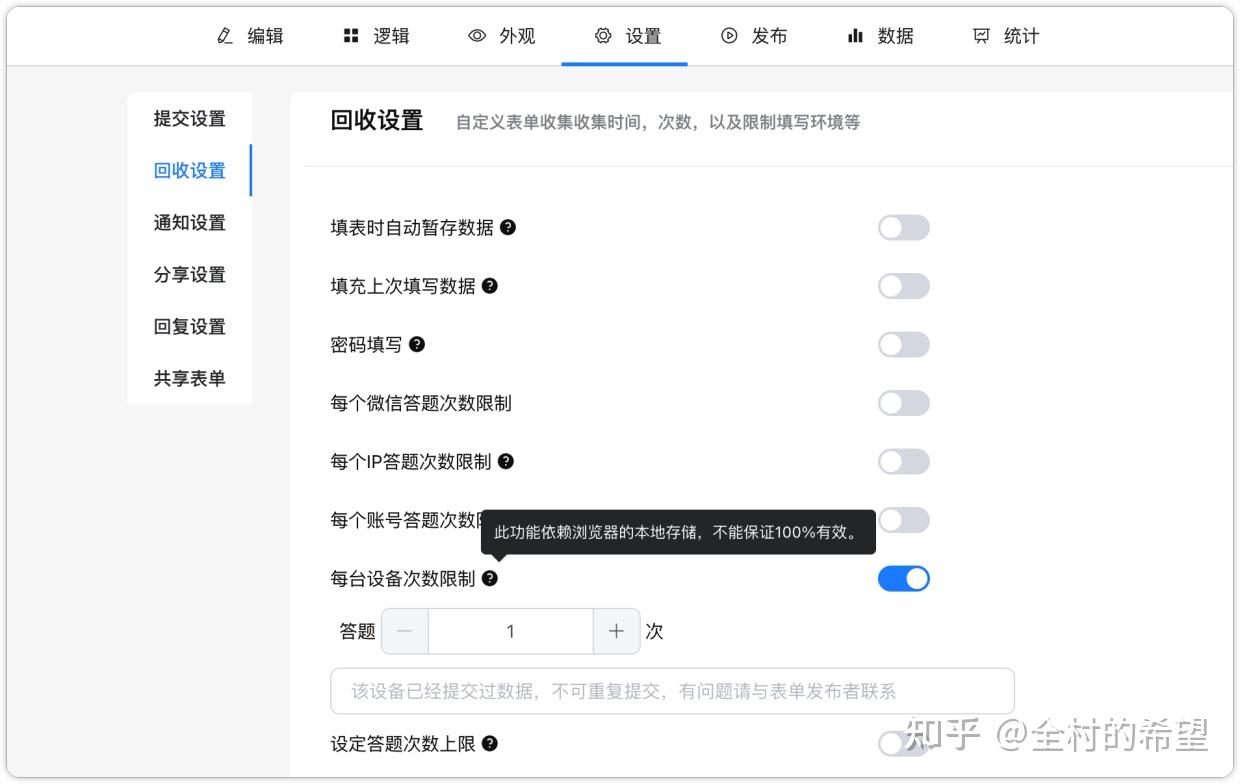Click the play icon beside 发布
The image size is (1240, 784).
tap(729, 36)
